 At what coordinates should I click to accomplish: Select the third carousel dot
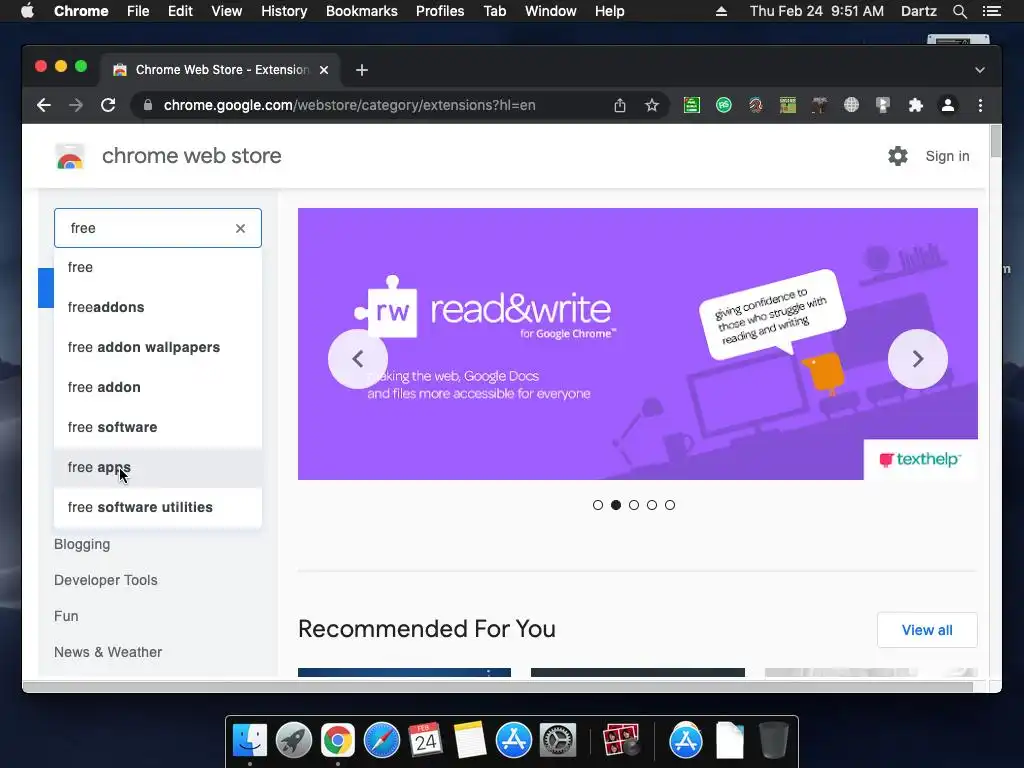pyautogui.click(x=633, y=505)
